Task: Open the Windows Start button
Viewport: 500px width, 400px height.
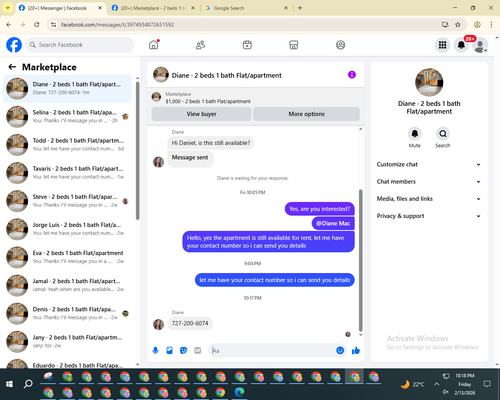Action: 9,384
